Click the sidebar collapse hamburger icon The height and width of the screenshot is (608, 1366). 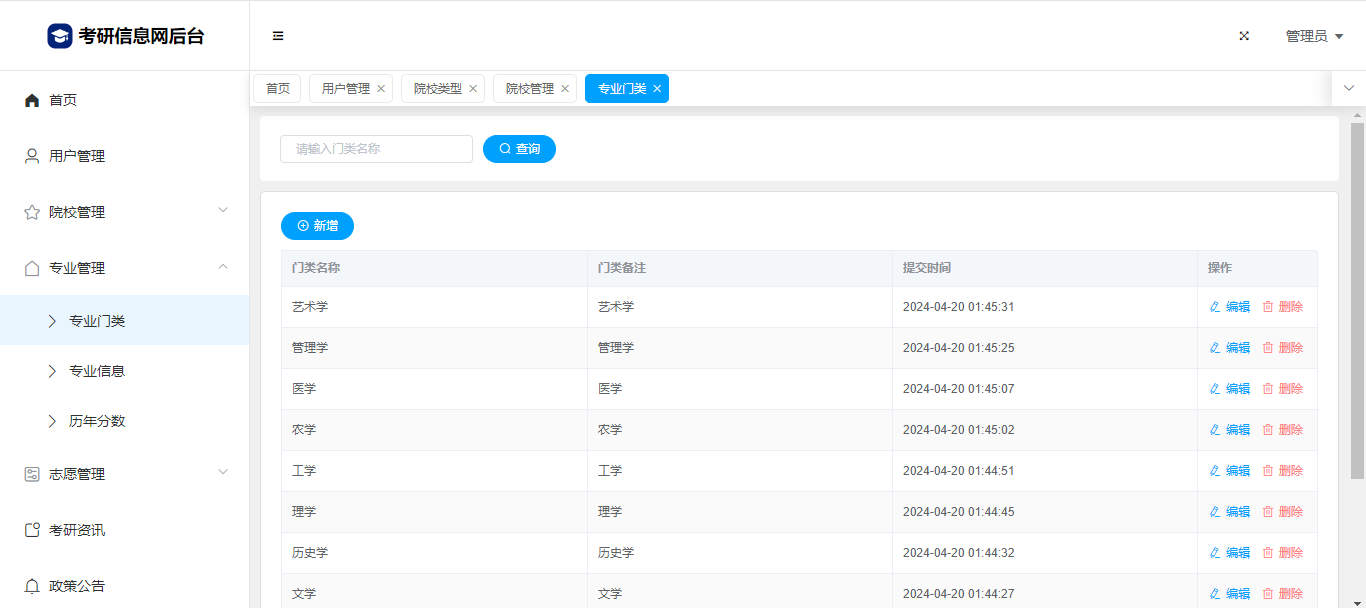pyautogui.click(x=278, y=36)
